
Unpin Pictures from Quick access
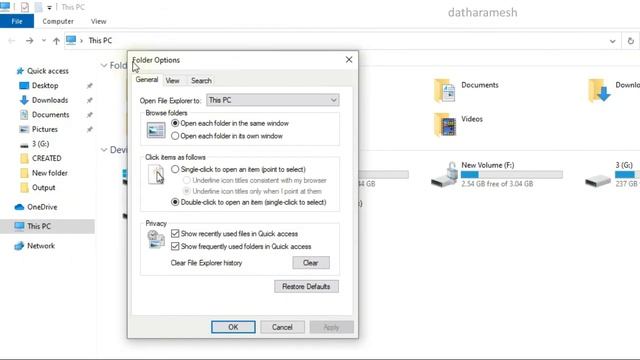89,129
